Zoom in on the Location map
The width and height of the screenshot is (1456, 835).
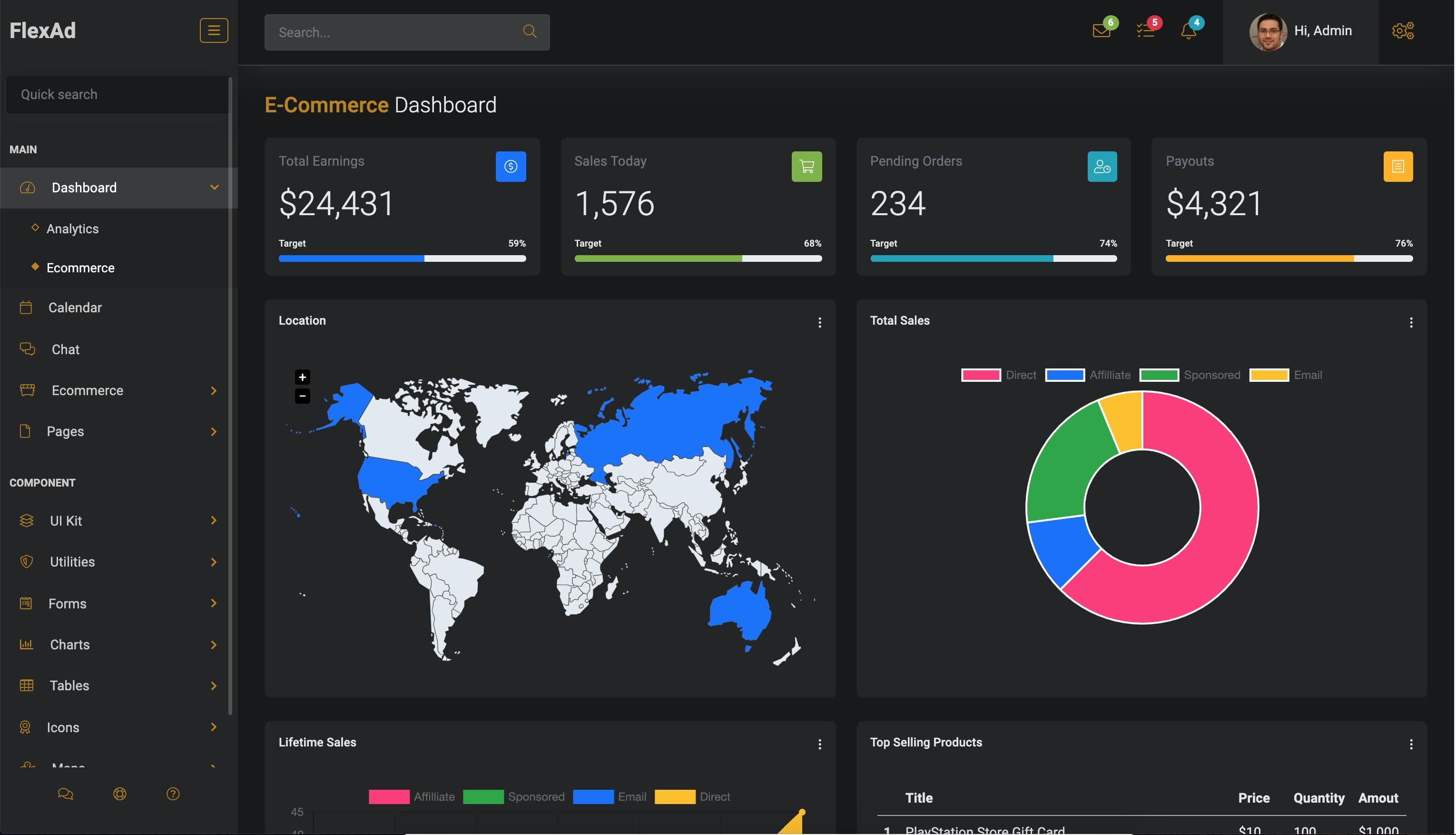click(x=302, y=377)
